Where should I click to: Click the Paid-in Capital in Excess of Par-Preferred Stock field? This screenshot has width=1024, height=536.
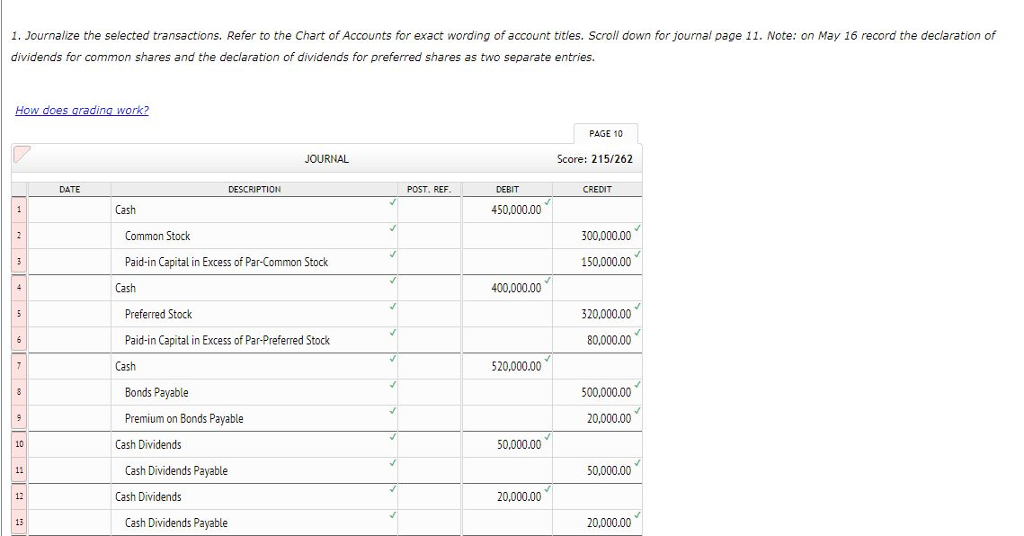[x=254, y=340]
